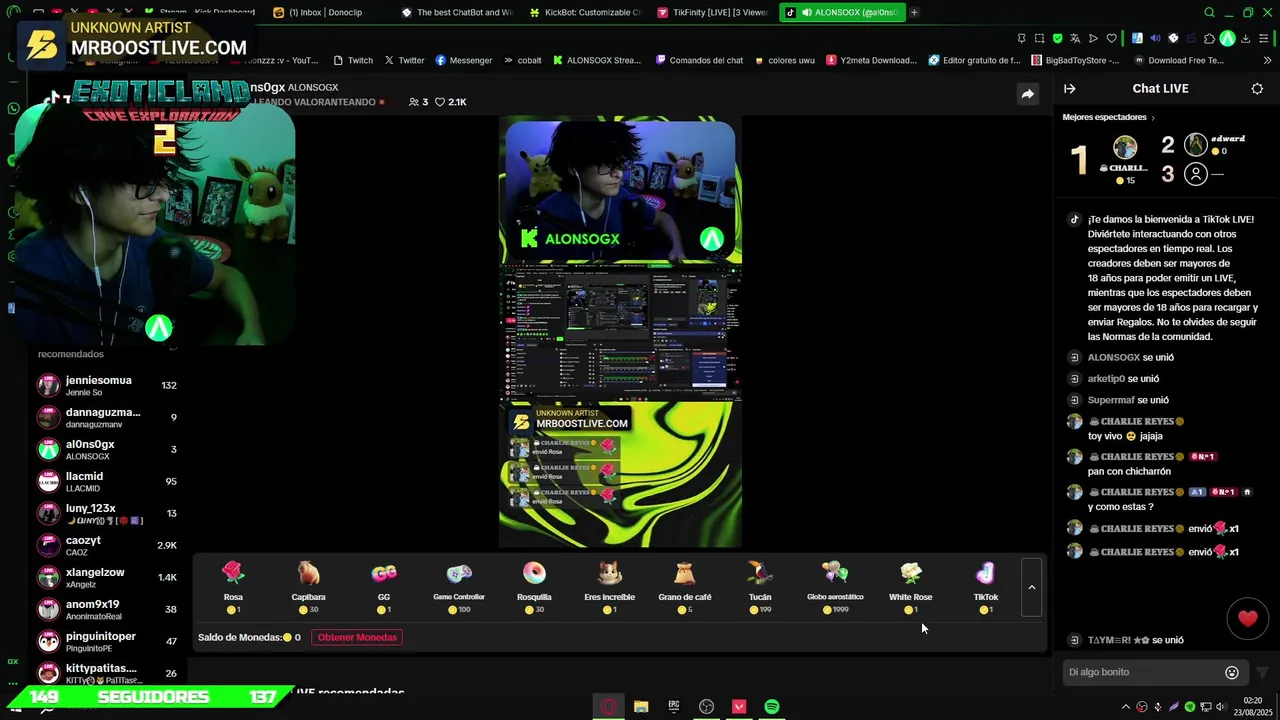Send the White Rose gift
Image resolution: width=1280 pixels, height=720 pixels.
[910, 587]
